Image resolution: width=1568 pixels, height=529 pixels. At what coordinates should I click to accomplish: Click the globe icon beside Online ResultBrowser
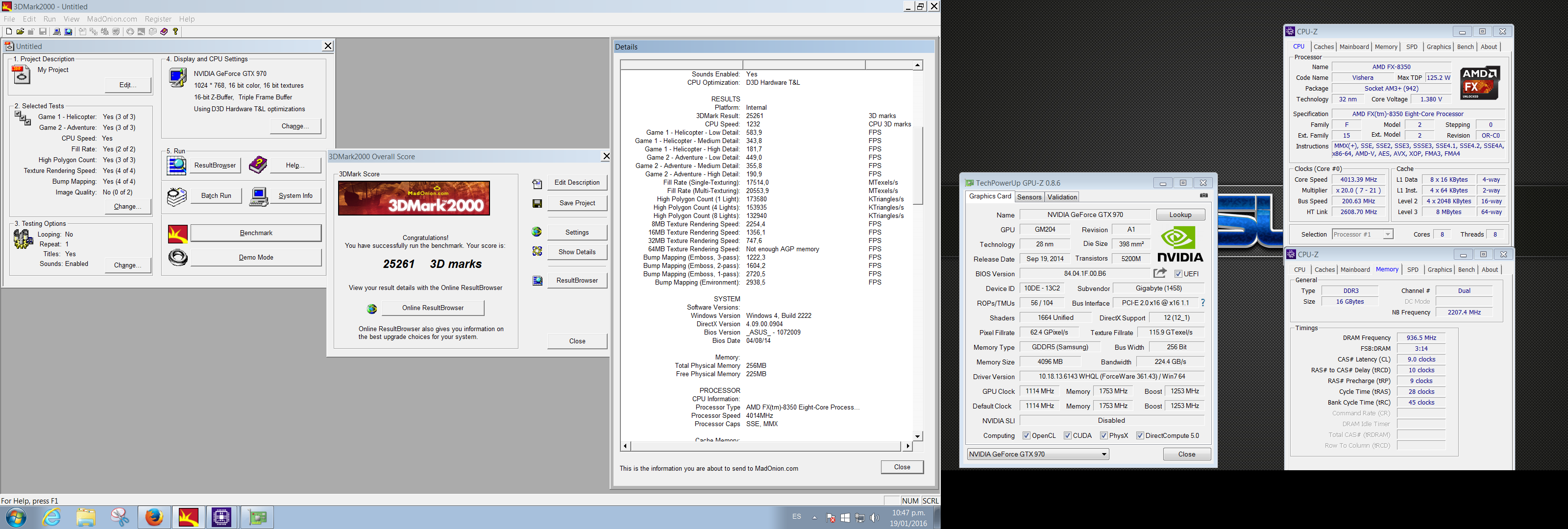372,309
